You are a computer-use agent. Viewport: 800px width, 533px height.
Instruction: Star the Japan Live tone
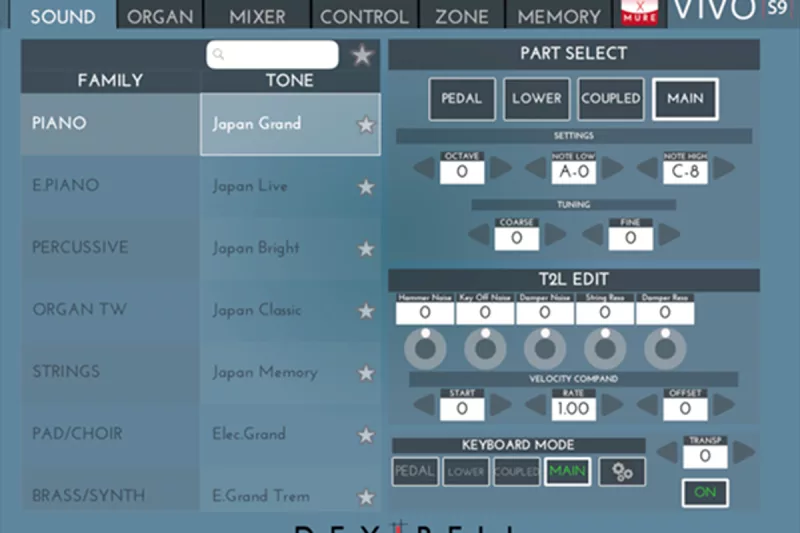[366, 187]
